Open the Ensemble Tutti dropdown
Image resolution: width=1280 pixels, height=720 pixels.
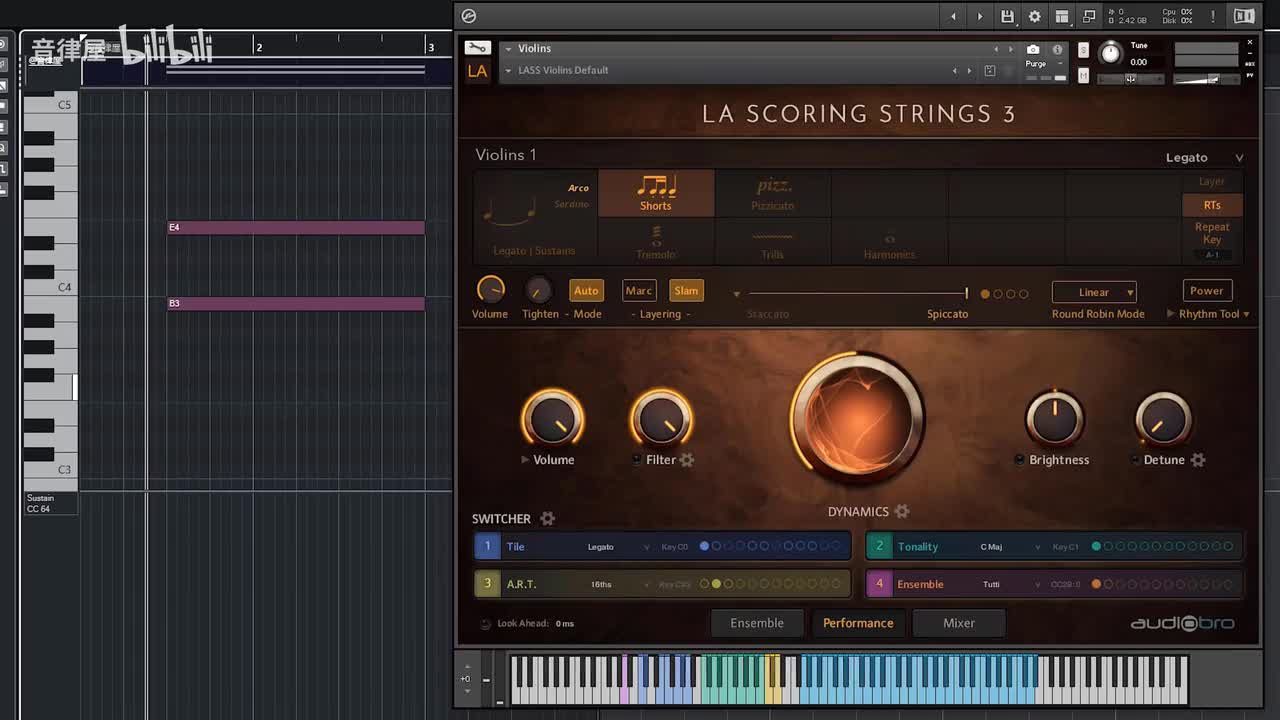(1011, 584)
